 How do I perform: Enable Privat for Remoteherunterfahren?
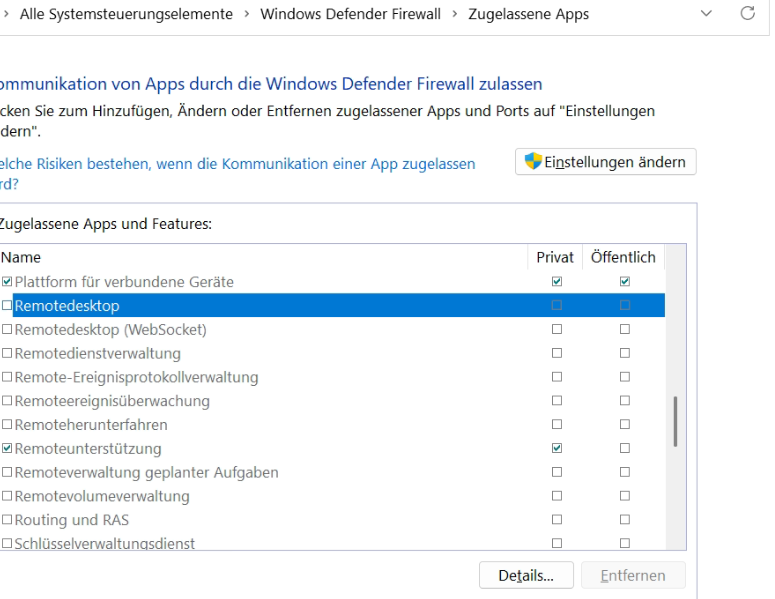(x=557, y=424)
